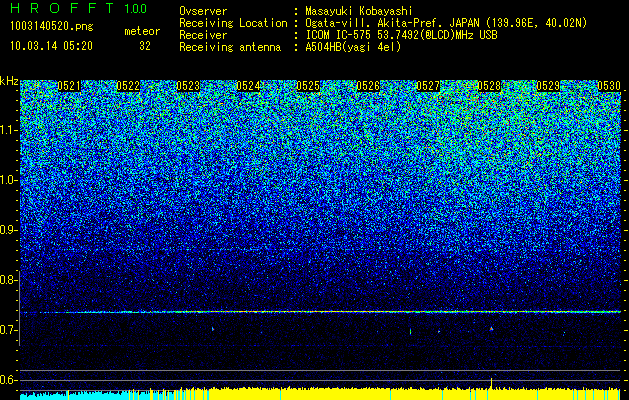Click the 0.8 frequency axis label

[x=8, y=280]
